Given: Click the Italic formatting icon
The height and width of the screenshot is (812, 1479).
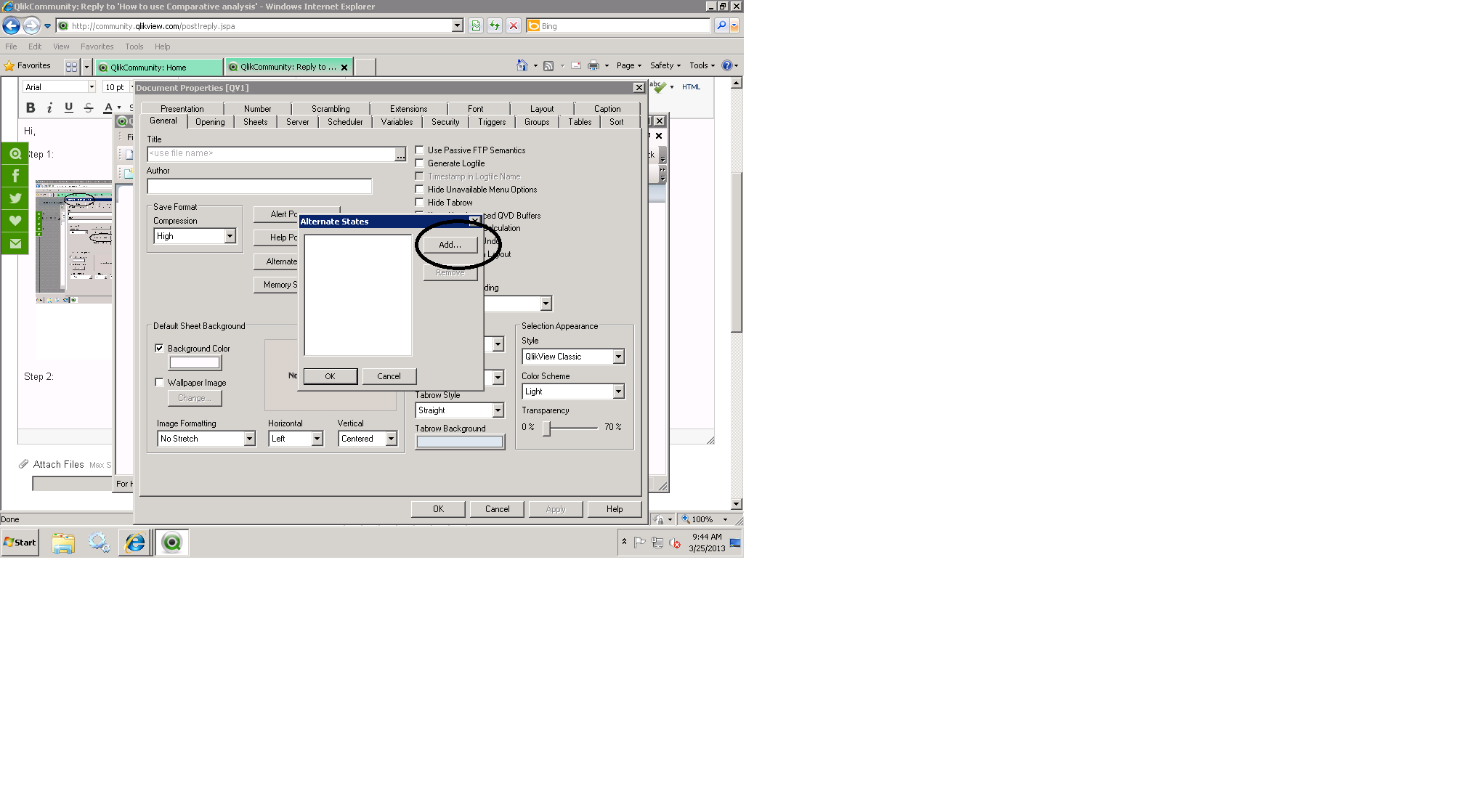Looking at the screenshot, I should click(49, 107).
